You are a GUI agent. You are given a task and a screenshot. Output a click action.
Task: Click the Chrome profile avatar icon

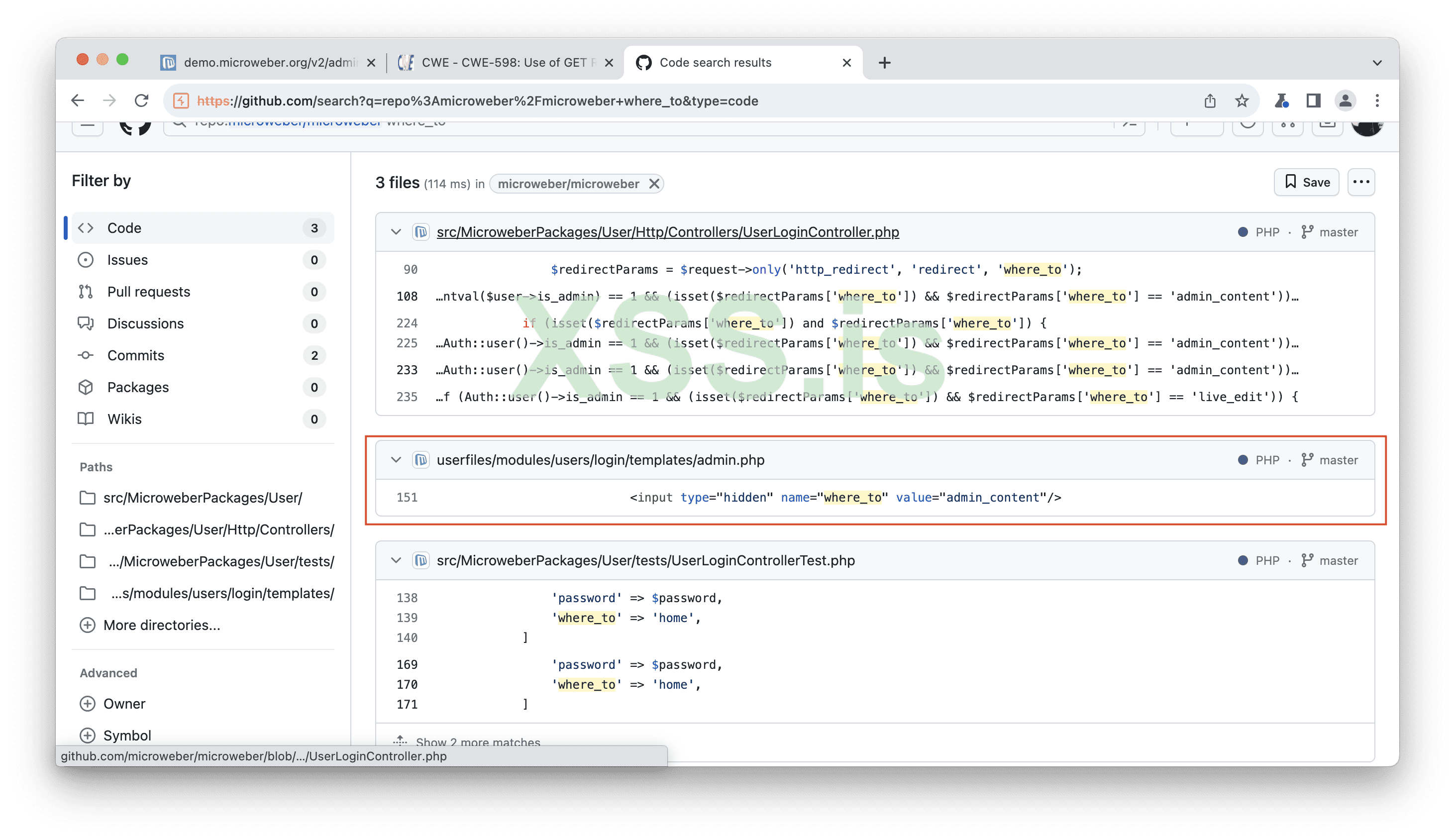pos(1345,101)
